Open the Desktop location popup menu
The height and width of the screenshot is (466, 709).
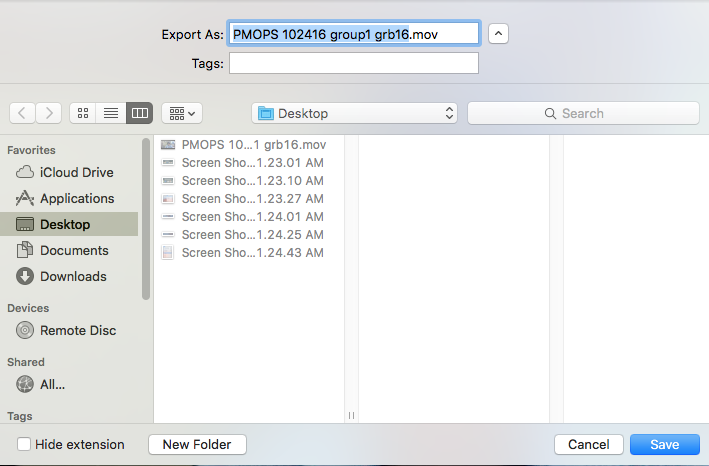(354, 113)
